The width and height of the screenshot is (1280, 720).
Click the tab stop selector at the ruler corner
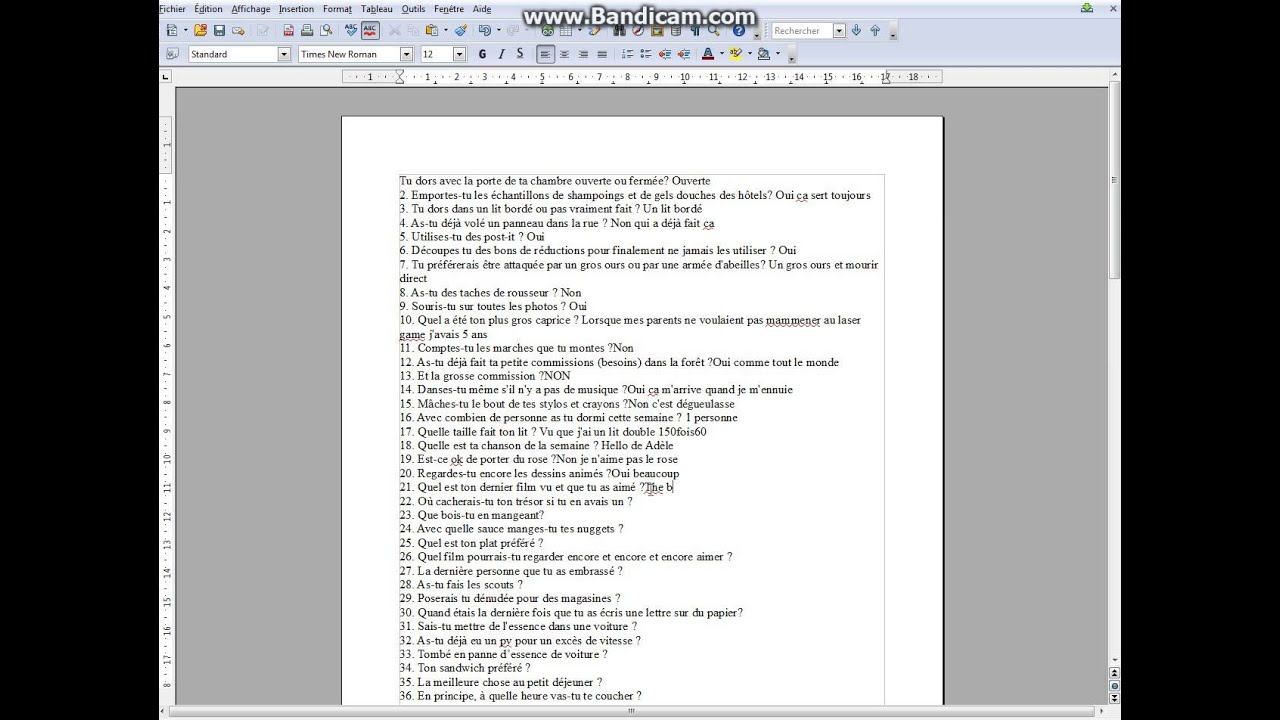click(x=166, y=77)
